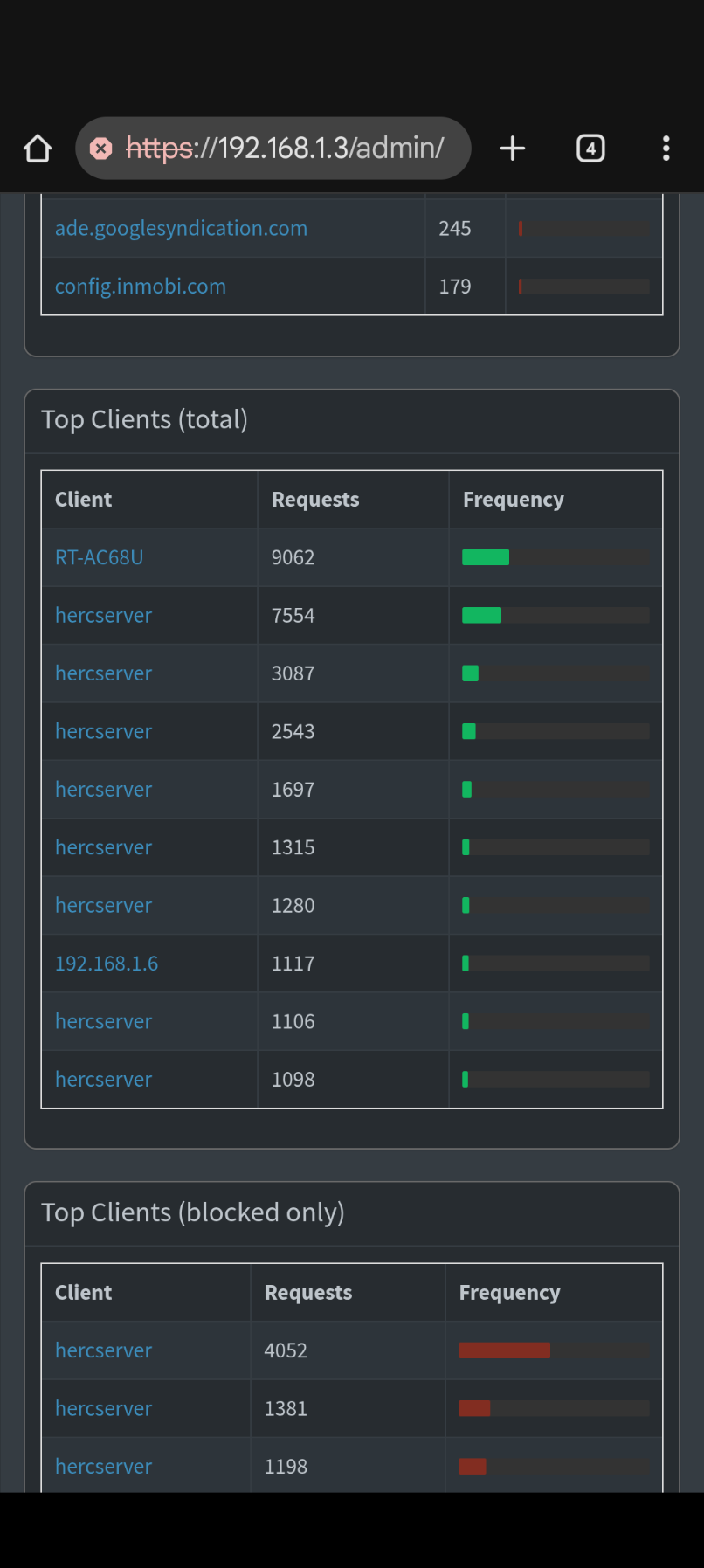Open hercserver client with 1098 requests
Screen dimensions: 704x1568
[x=103, y=1080]
